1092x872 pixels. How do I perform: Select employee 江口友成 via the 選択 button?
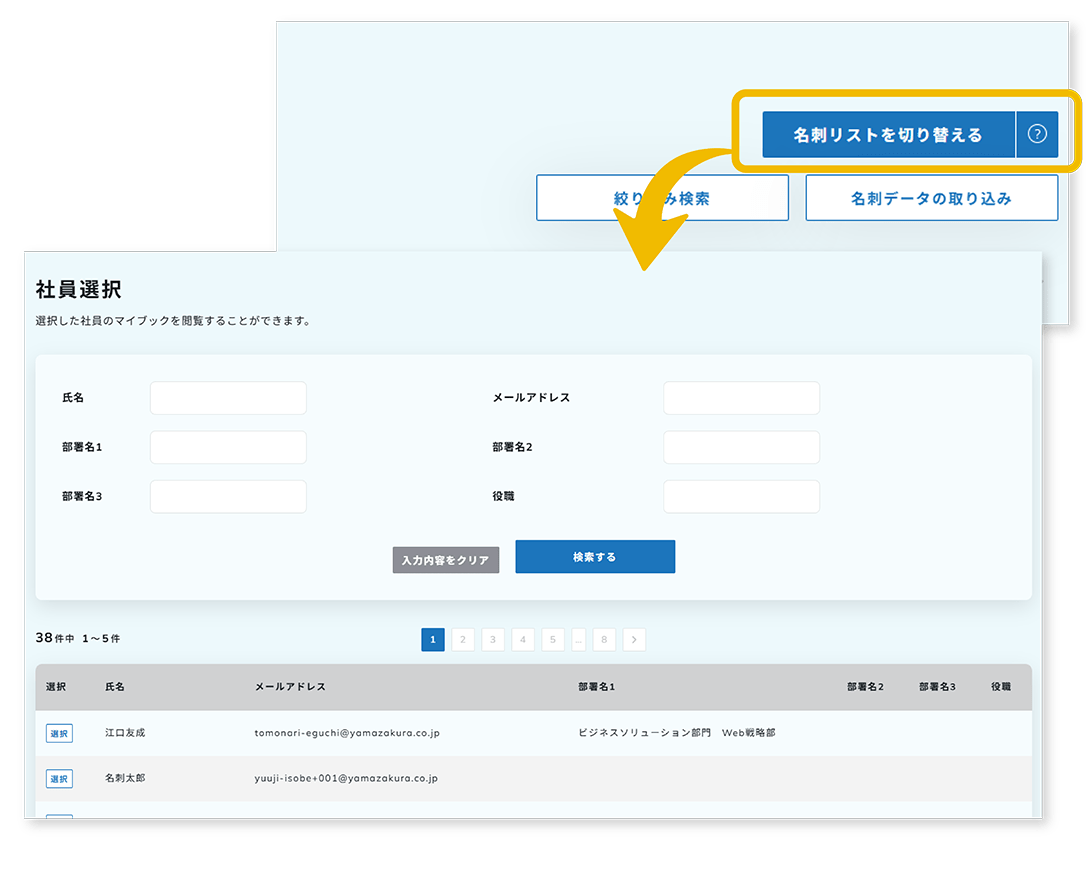tap(58, 733)
